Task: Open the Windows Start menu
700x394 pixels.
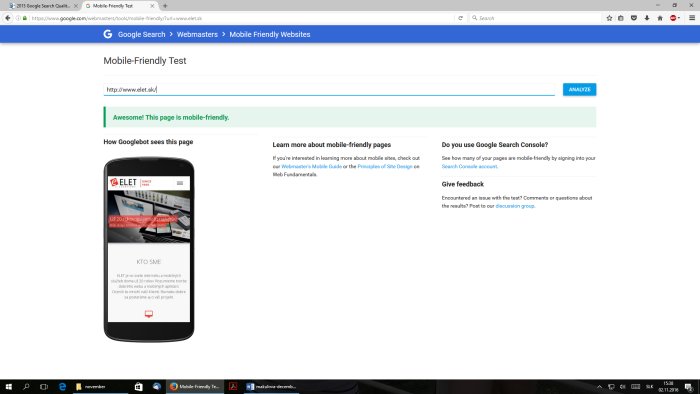Action: coord(8,386)
